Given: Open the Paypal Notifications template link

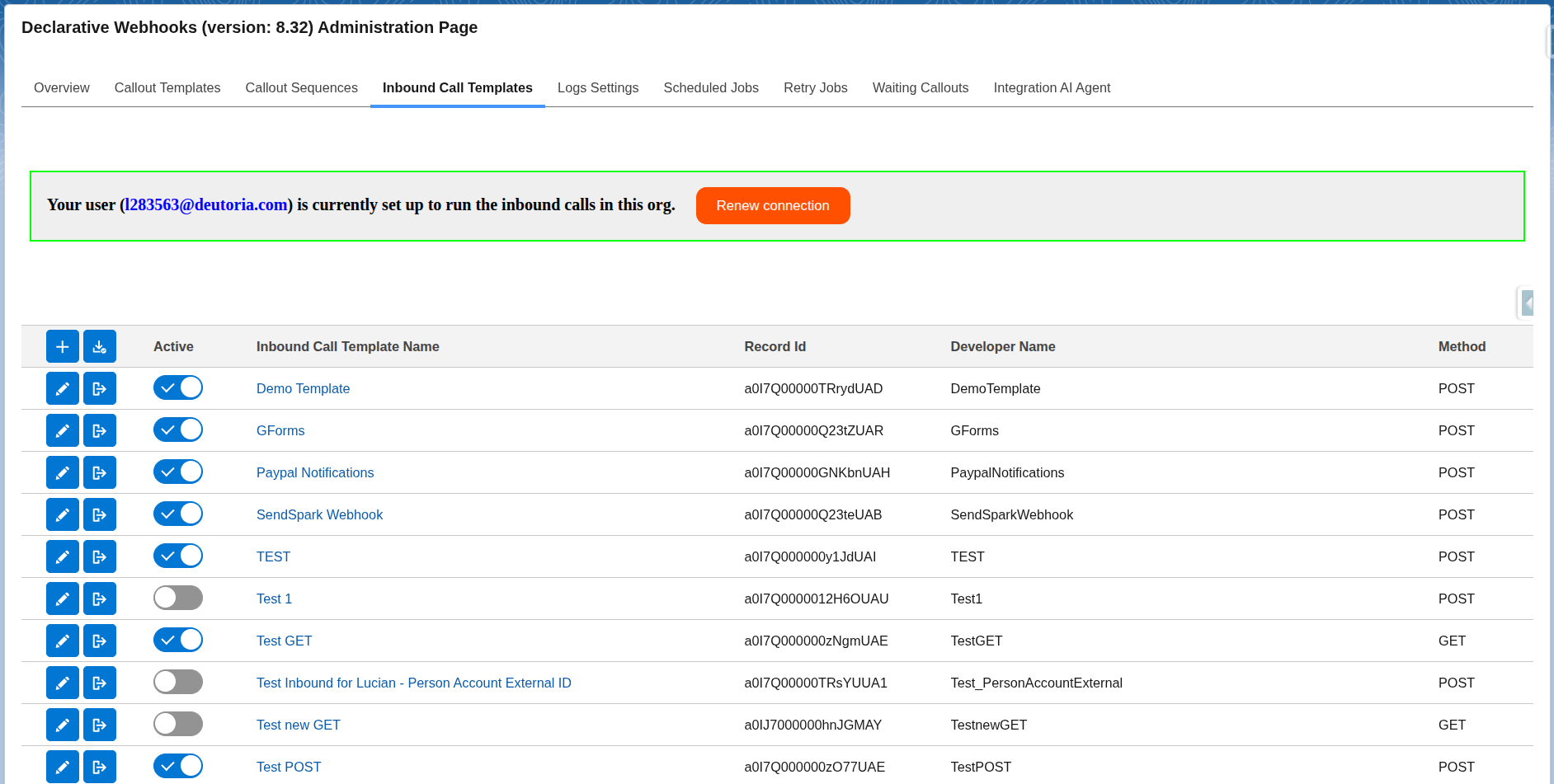Looking at the screenshot, I should coord(315,473).
